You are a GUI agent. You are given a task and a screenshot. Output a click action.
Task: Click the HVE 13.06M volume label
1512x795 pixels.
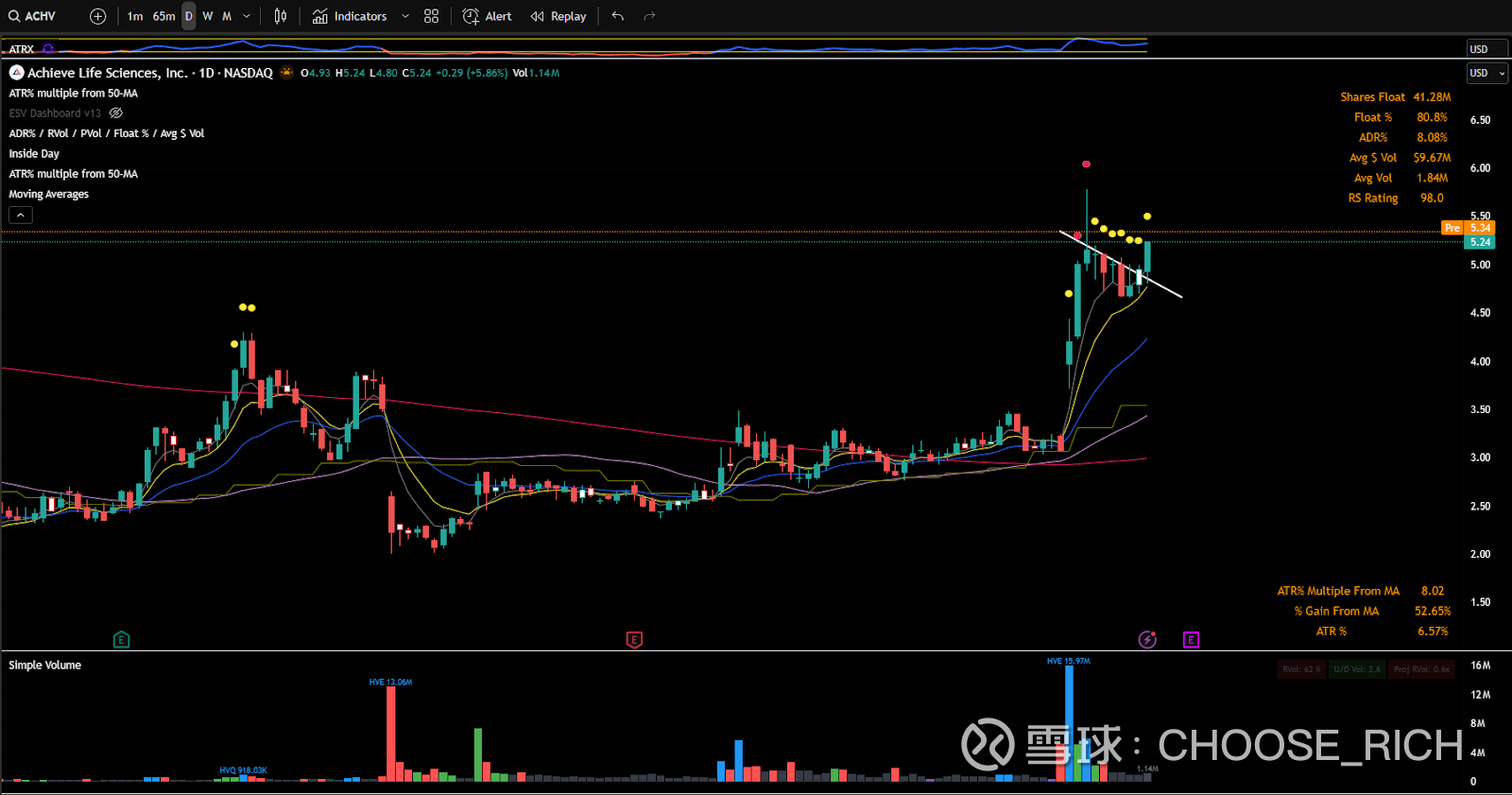pyautogui.click(x=390, y=682)
